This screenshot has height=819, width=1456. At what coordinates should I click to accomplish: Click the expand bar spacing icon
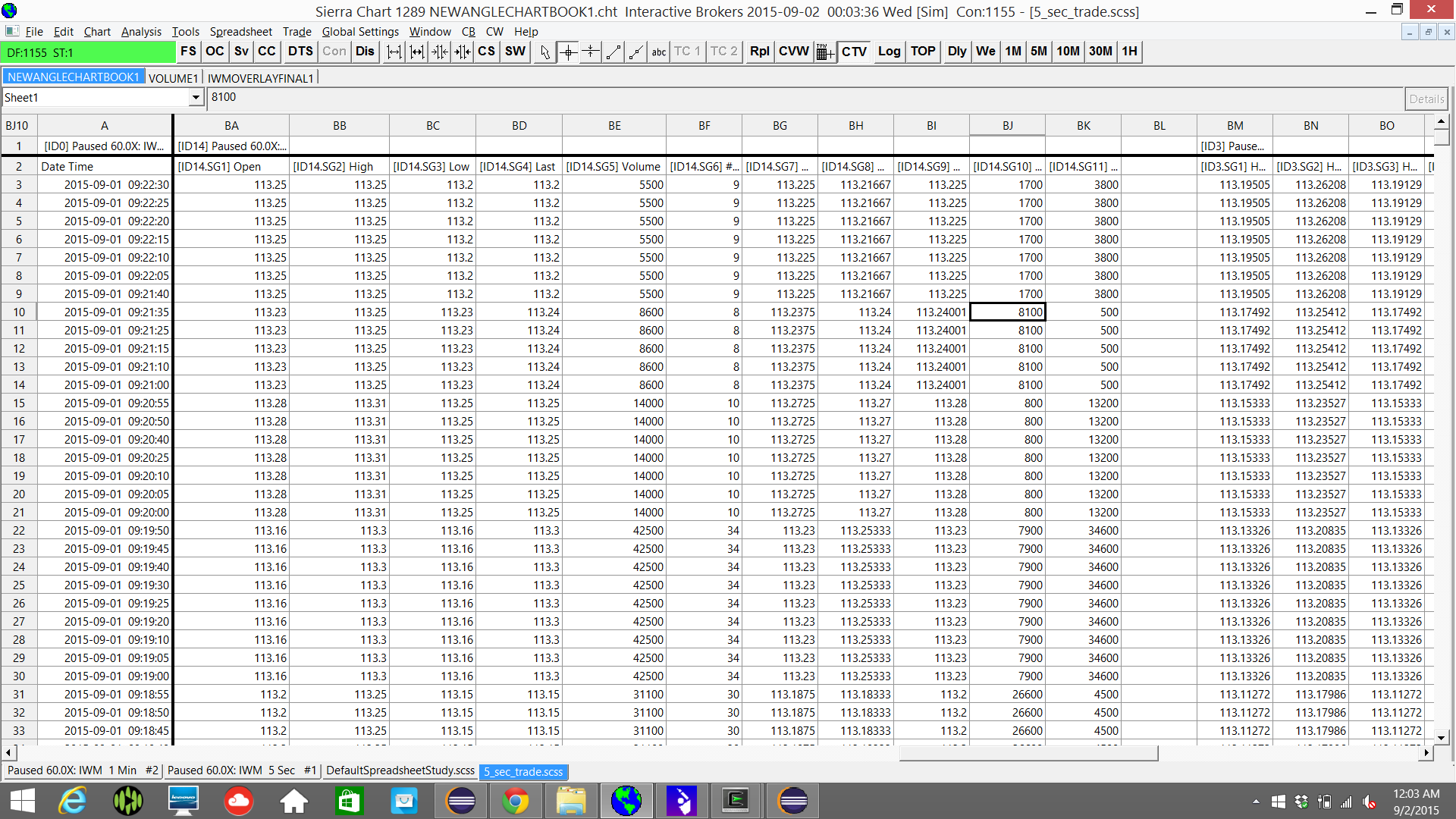[x=394, y=52]
